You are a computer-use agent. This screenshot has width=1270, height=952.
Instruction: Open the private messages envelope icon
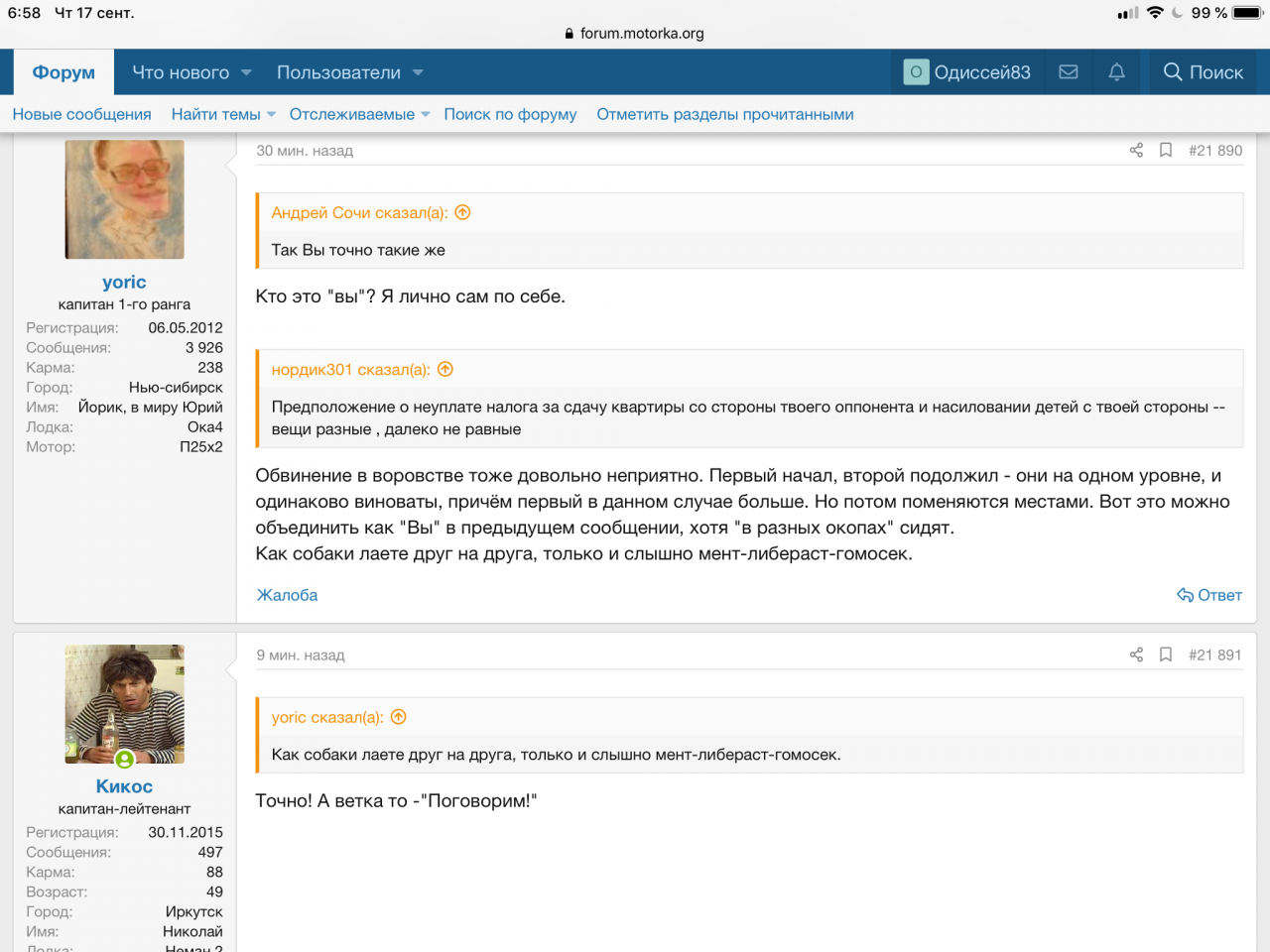coord(1069,72)
